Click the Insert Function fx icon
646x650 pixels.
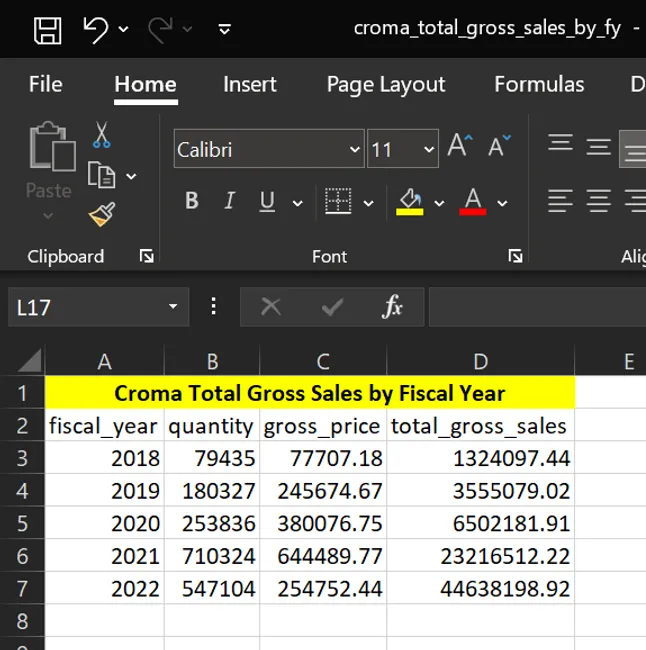(x=392, y=307)
